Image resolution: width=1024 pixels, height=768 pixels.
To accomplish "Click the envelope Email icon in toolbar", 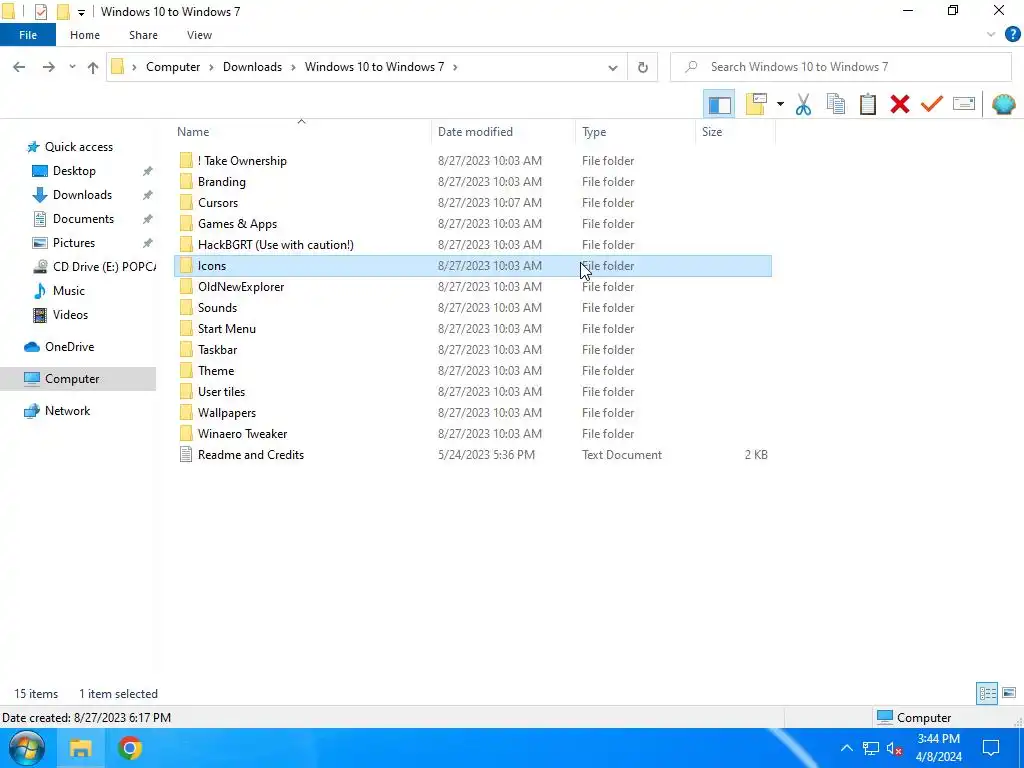I will [964, 104].
